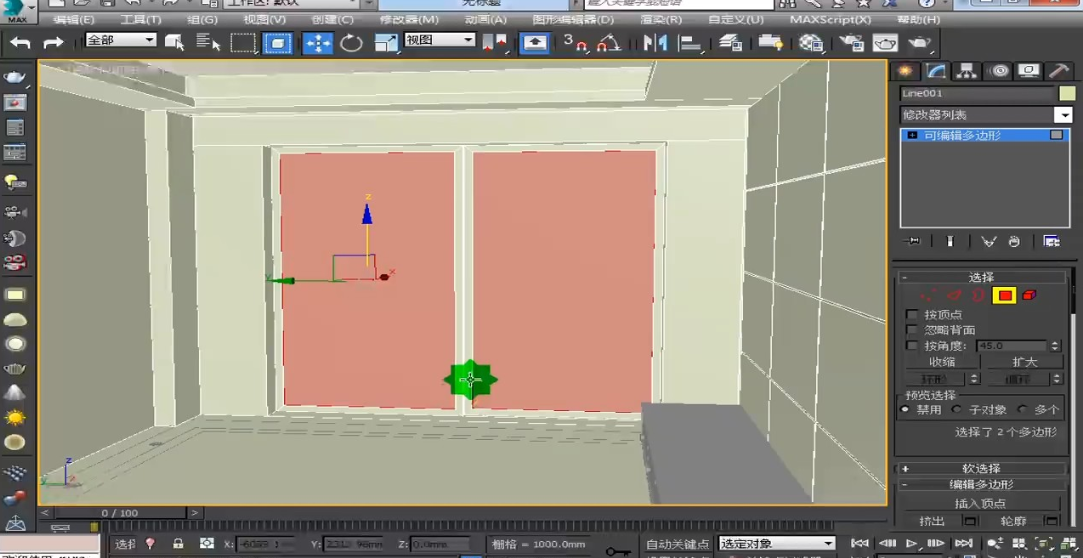Screen dimensions: 1083x558
Task: Click the 按角度 spinner arrows
Action: point(1055,345)
